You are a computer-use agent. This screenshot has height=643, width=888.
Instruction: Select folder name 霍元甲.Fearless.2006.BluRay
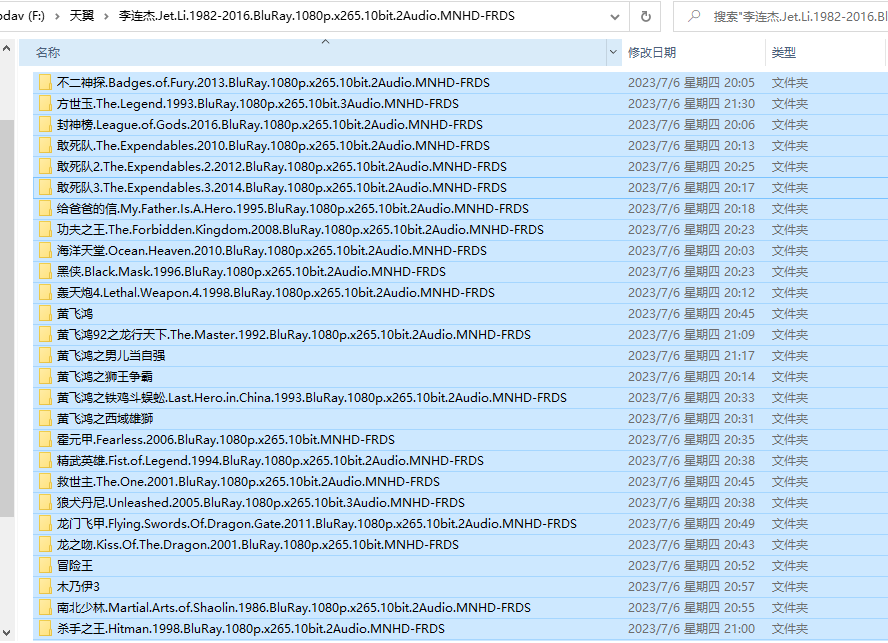click(x=225, y=440)
